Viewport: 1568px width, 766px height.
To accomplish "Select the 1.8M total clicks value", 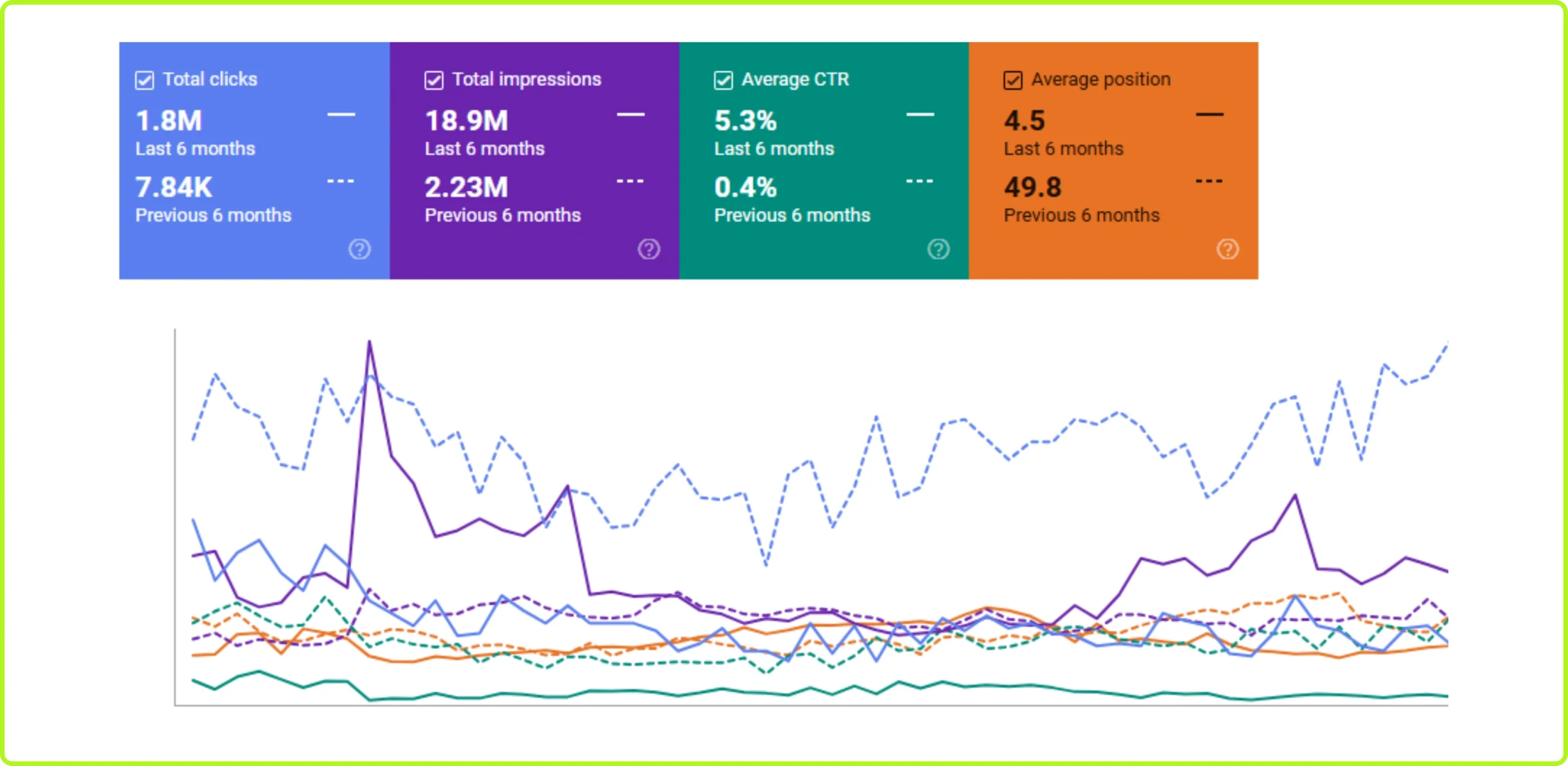I will click(169, 121).
